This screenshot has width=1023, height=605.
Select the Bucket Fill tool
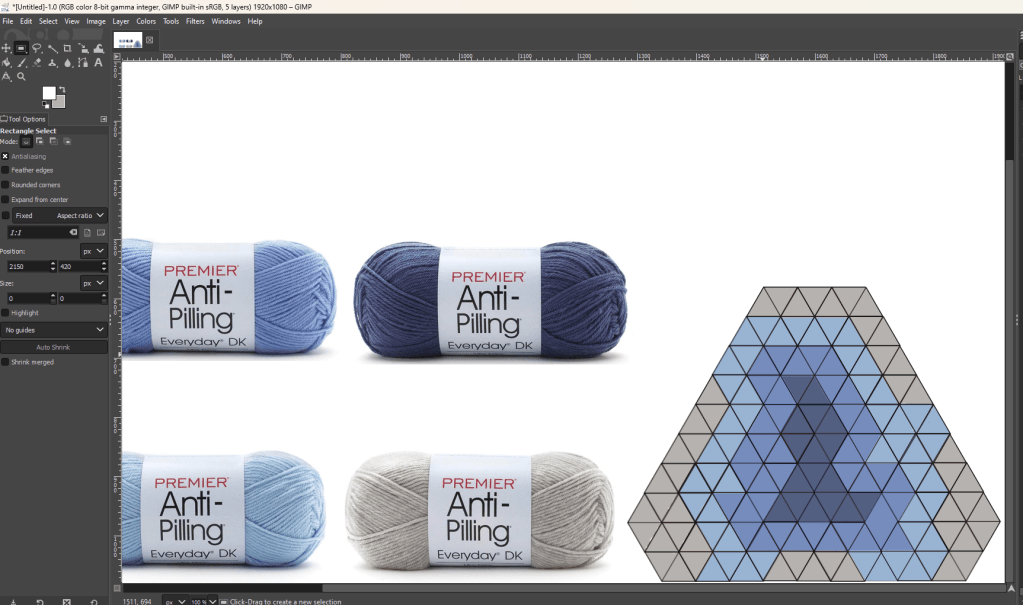click(6, 62)
